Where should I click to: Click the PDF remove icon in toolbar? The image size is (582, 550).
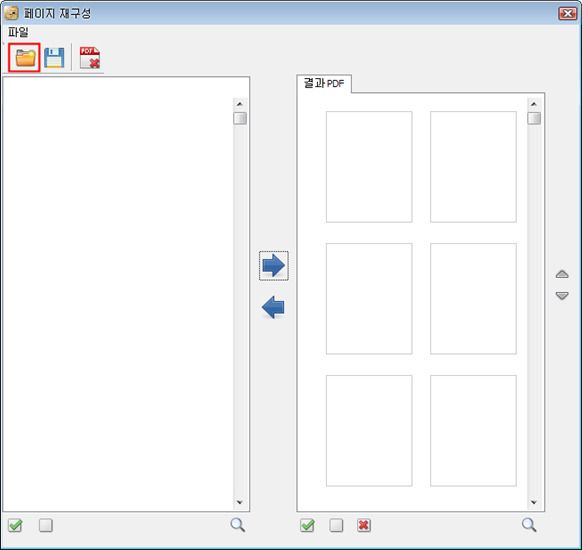point(90,58)
